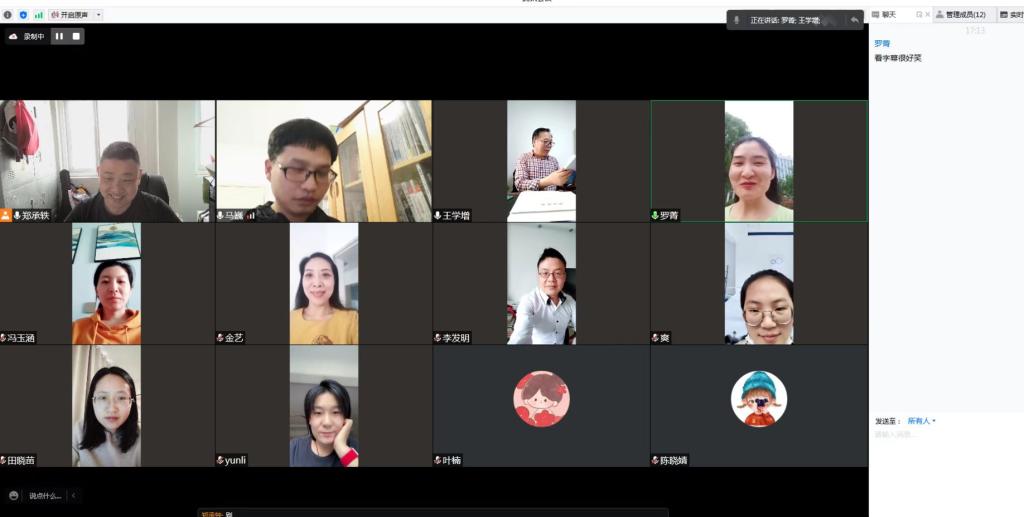The width and height of the screenshot is (1024, 517).
Task: Click the cloud recording status icon
Action: point(13,36)
